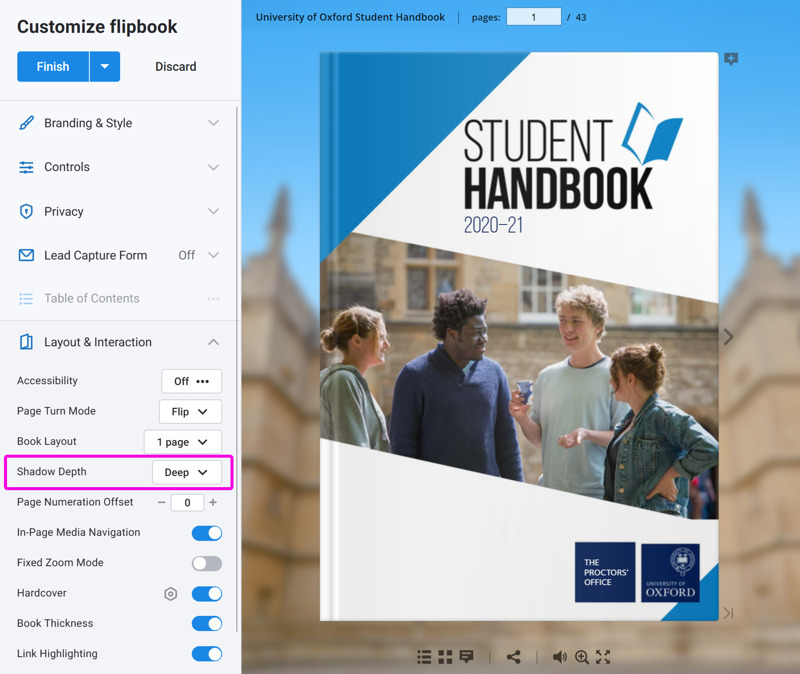
Task: Jump to last page arrow icon
Action: (729, 613)
